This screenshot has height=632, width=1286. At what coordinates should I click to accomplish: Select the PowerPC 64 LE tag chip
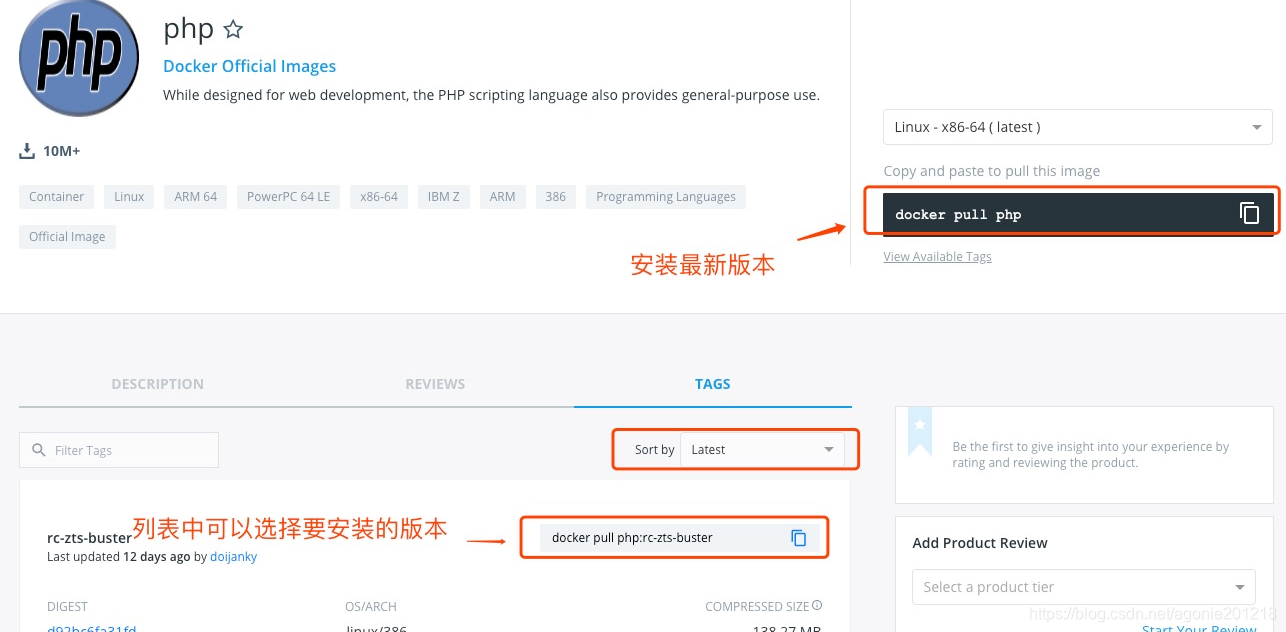tap(288, 197)
